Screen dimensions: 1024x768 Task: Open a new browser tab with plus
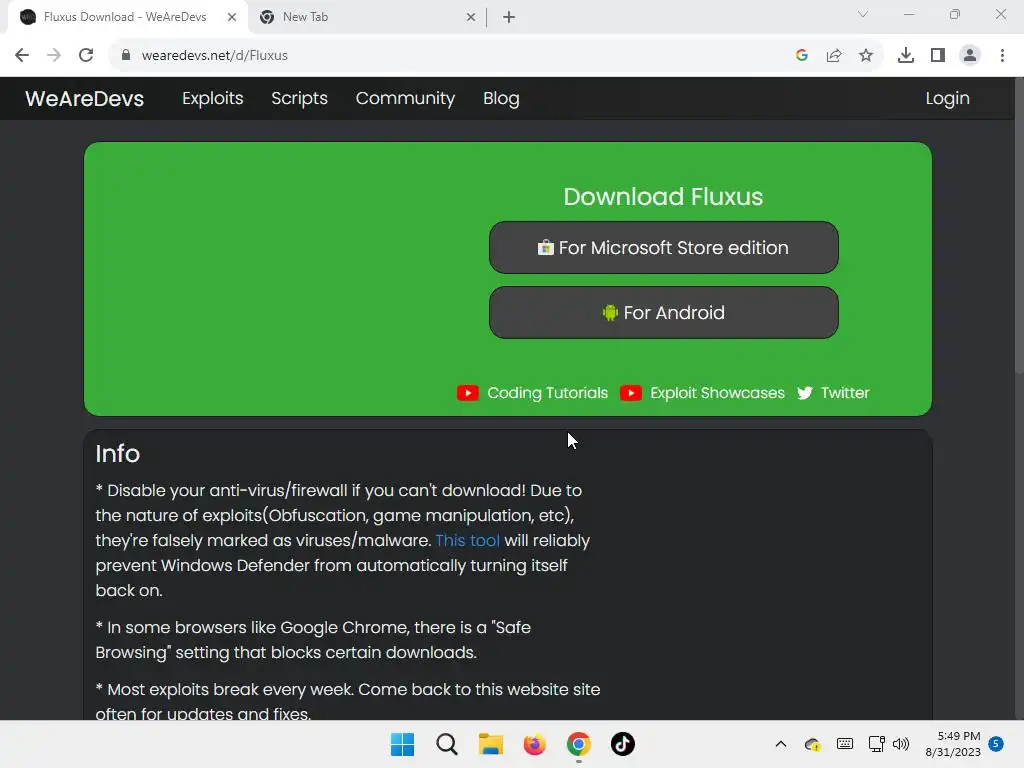(509, 18)
